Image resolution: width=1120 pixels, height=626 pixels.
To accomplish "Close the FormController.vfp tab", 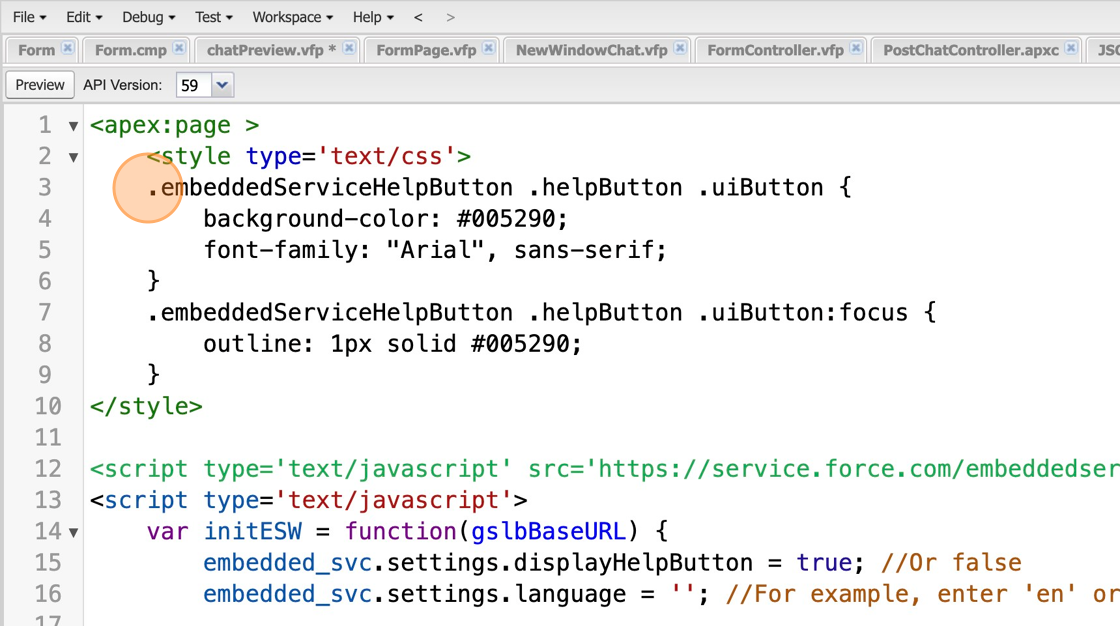I will pos(856,48).
